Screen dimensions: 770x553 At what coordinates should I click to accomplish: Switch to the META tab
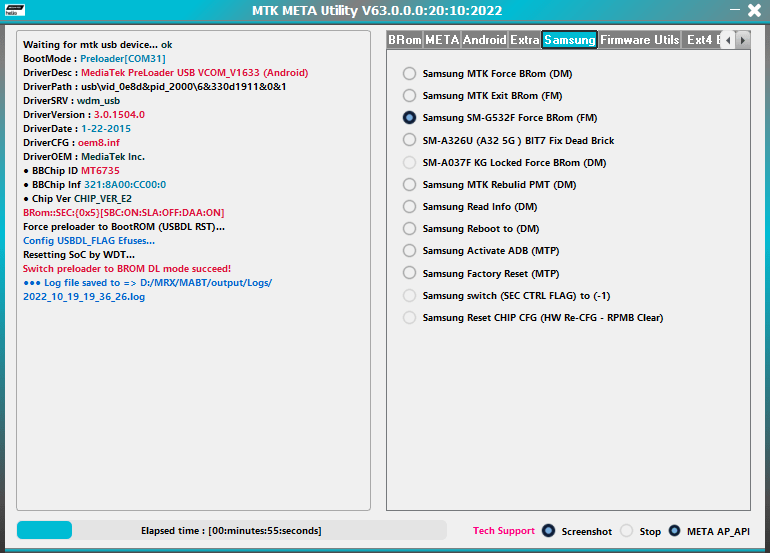pyautogui.click(x=442, y=40)
